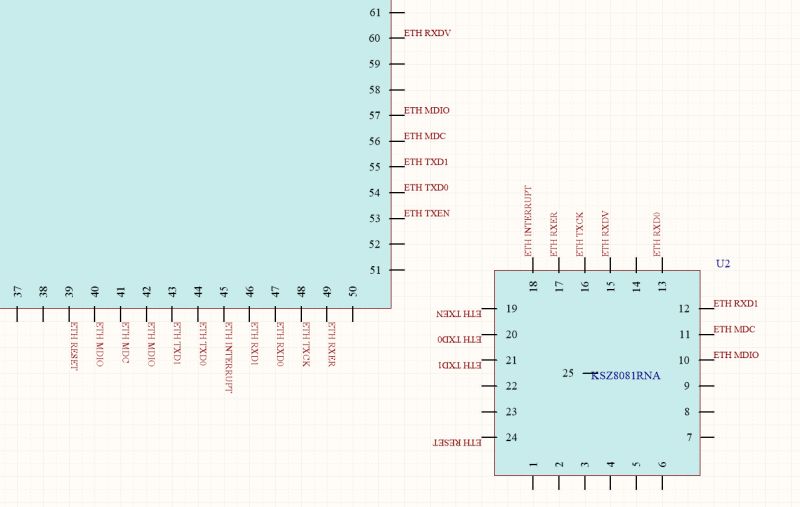Select pin 51 stub on the large chip

pos(397,270)
